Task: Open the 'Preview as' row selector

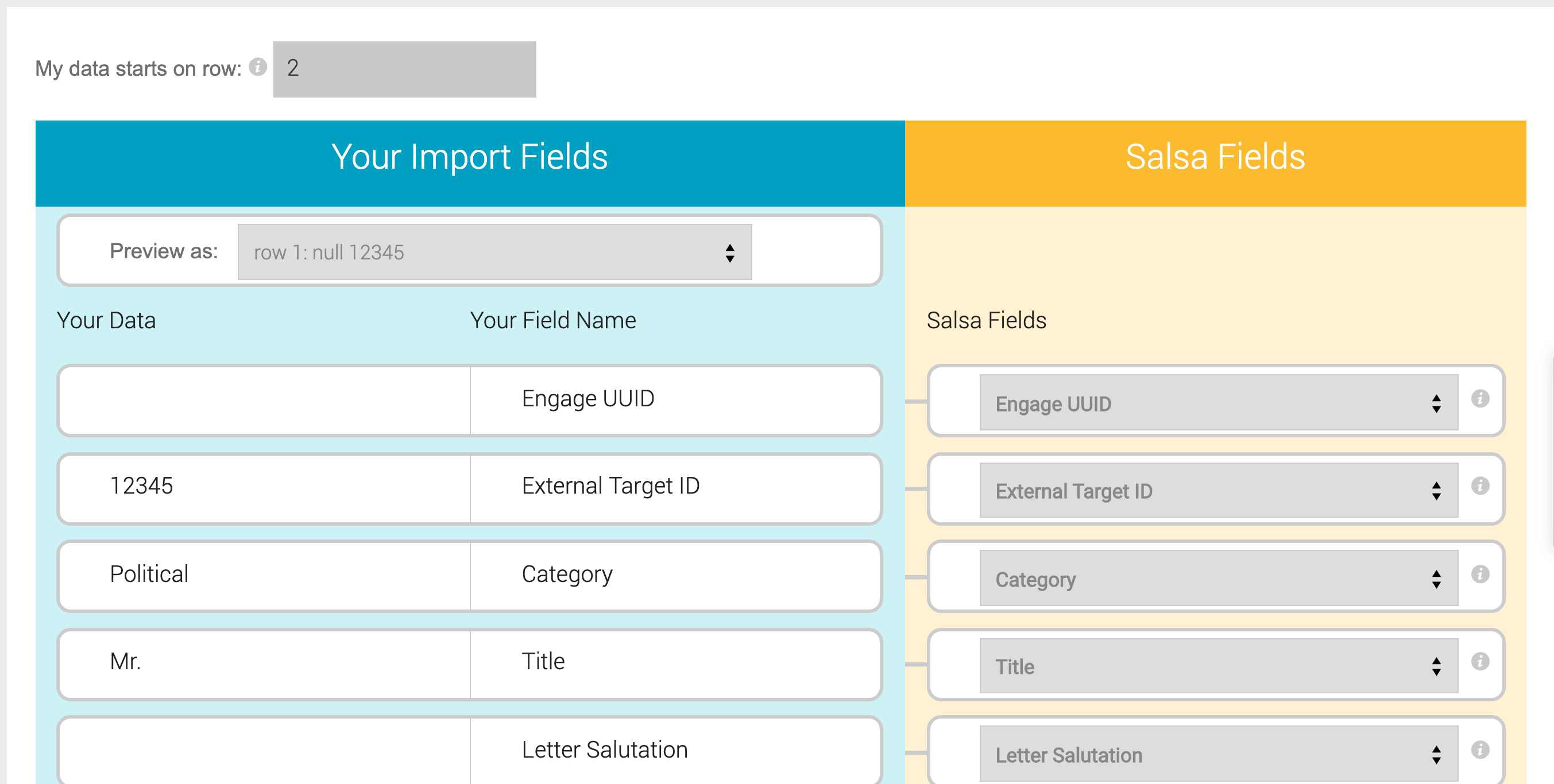Action: pyautogui.click(x=494, y=252)
